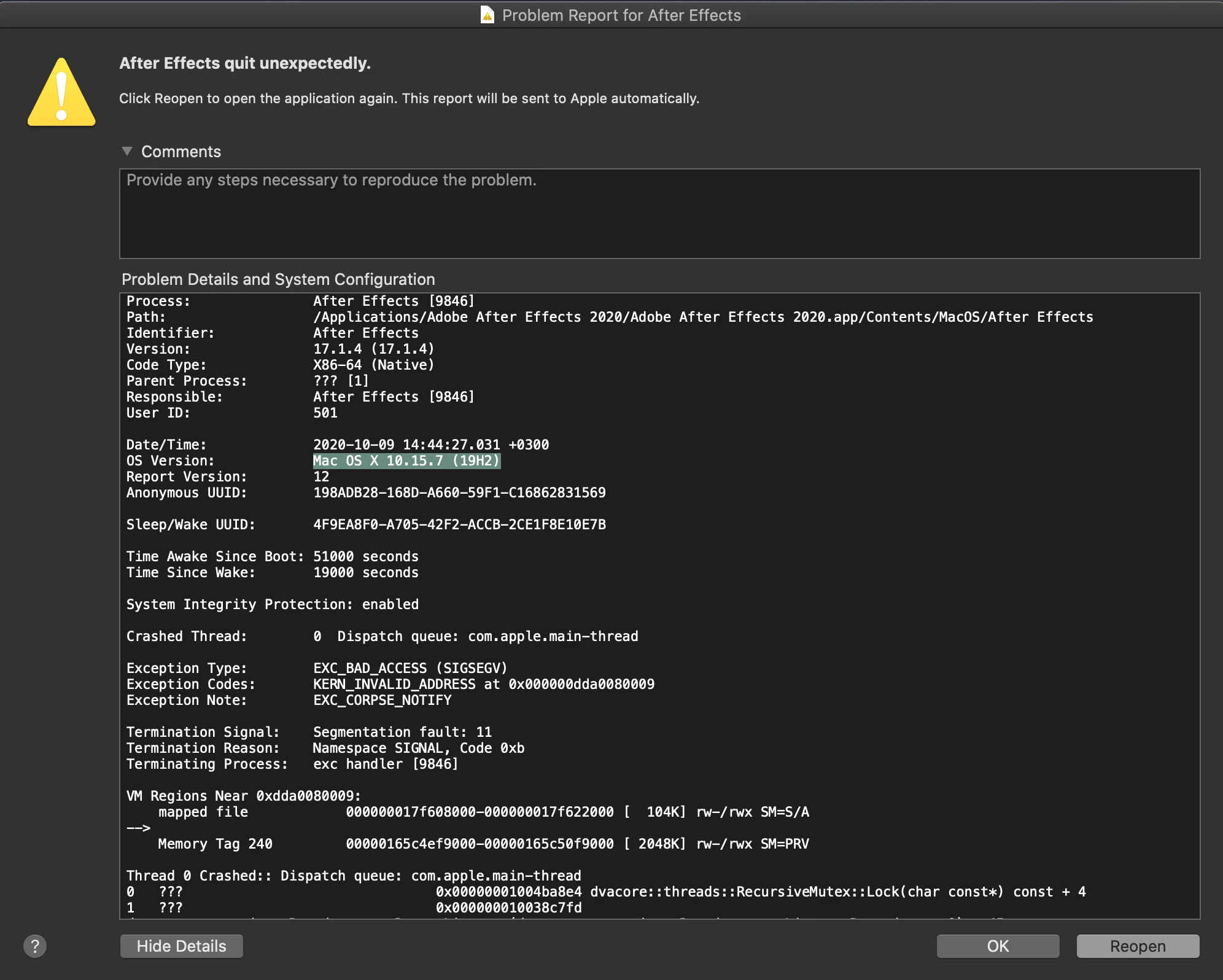Click the Comments section label
This screenshot has height=980, width=1223.
click(x=181, y=152)
